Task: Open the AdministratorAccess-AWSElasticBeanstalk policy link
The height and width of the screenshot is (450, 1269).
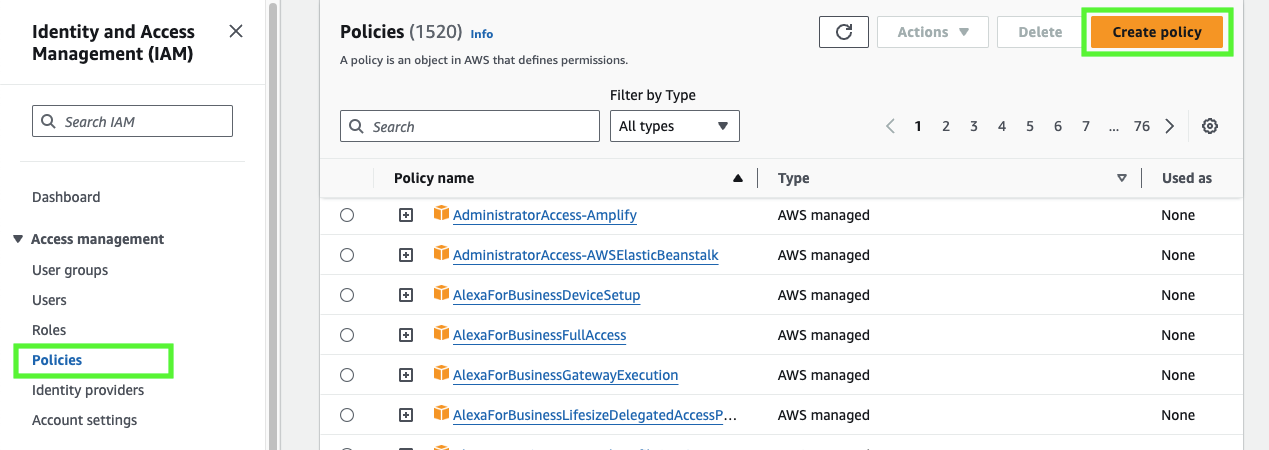Action: pos(585,255)
